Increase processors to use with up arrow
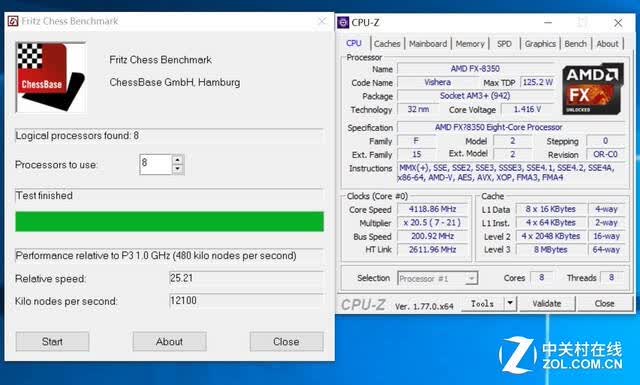This screenshot has width=640, height=385. click(x=178, y=160)
